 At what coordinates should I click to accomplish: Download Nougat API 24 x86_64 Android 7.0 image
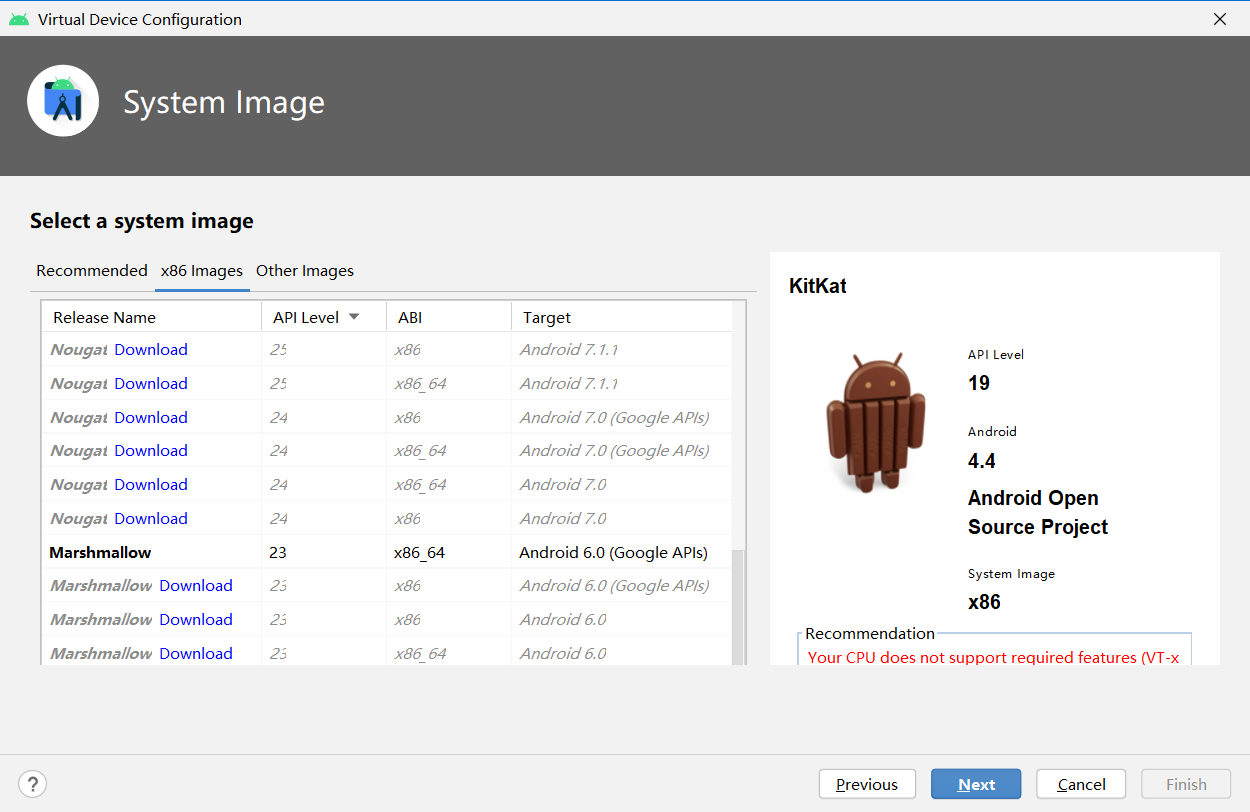(151, 484)
